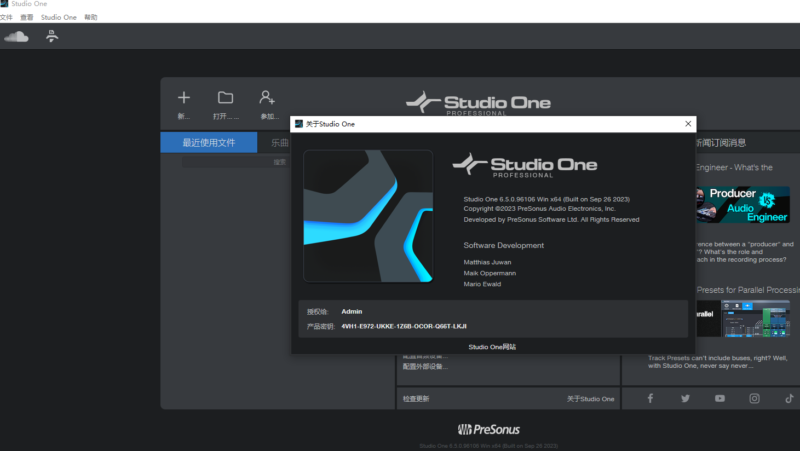Open the 帮助 menu
800x451 pixels.
coord(91,17)
